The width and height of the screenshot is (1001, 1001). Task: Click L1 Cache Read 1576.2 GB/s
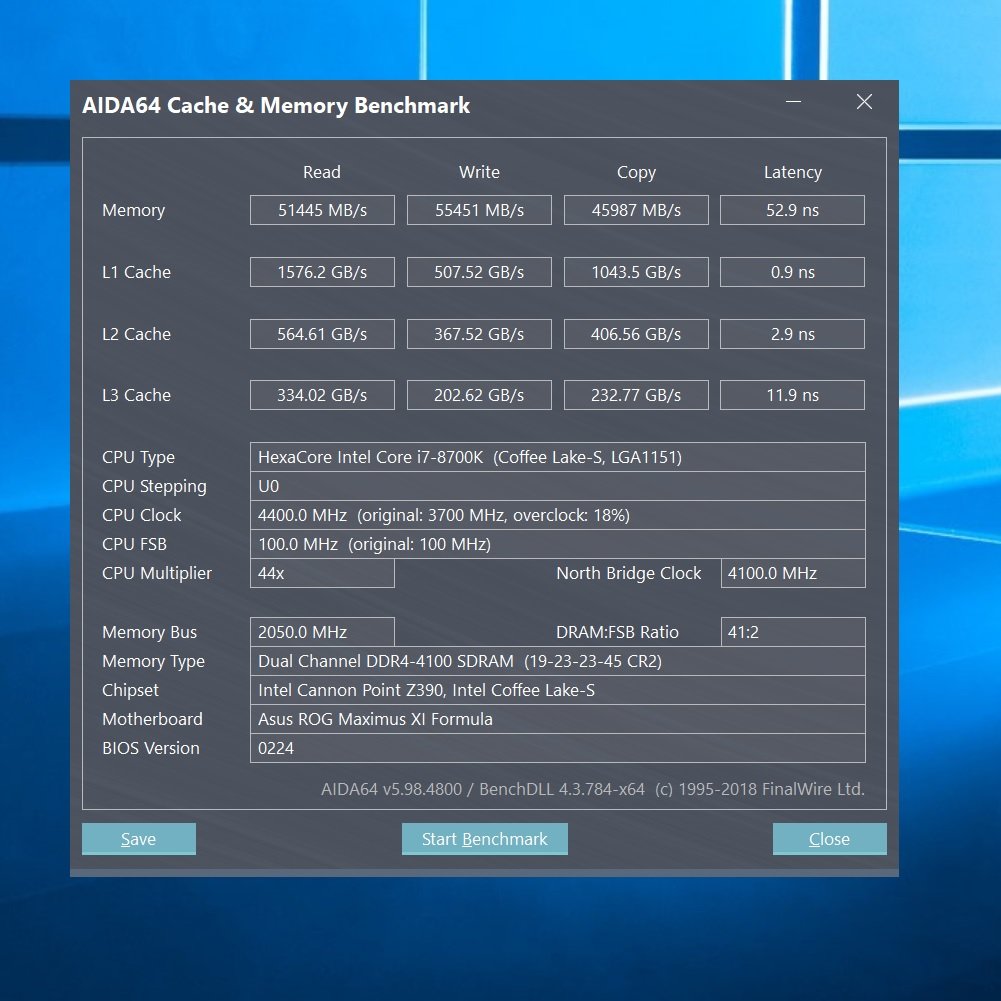click(322, 272)
